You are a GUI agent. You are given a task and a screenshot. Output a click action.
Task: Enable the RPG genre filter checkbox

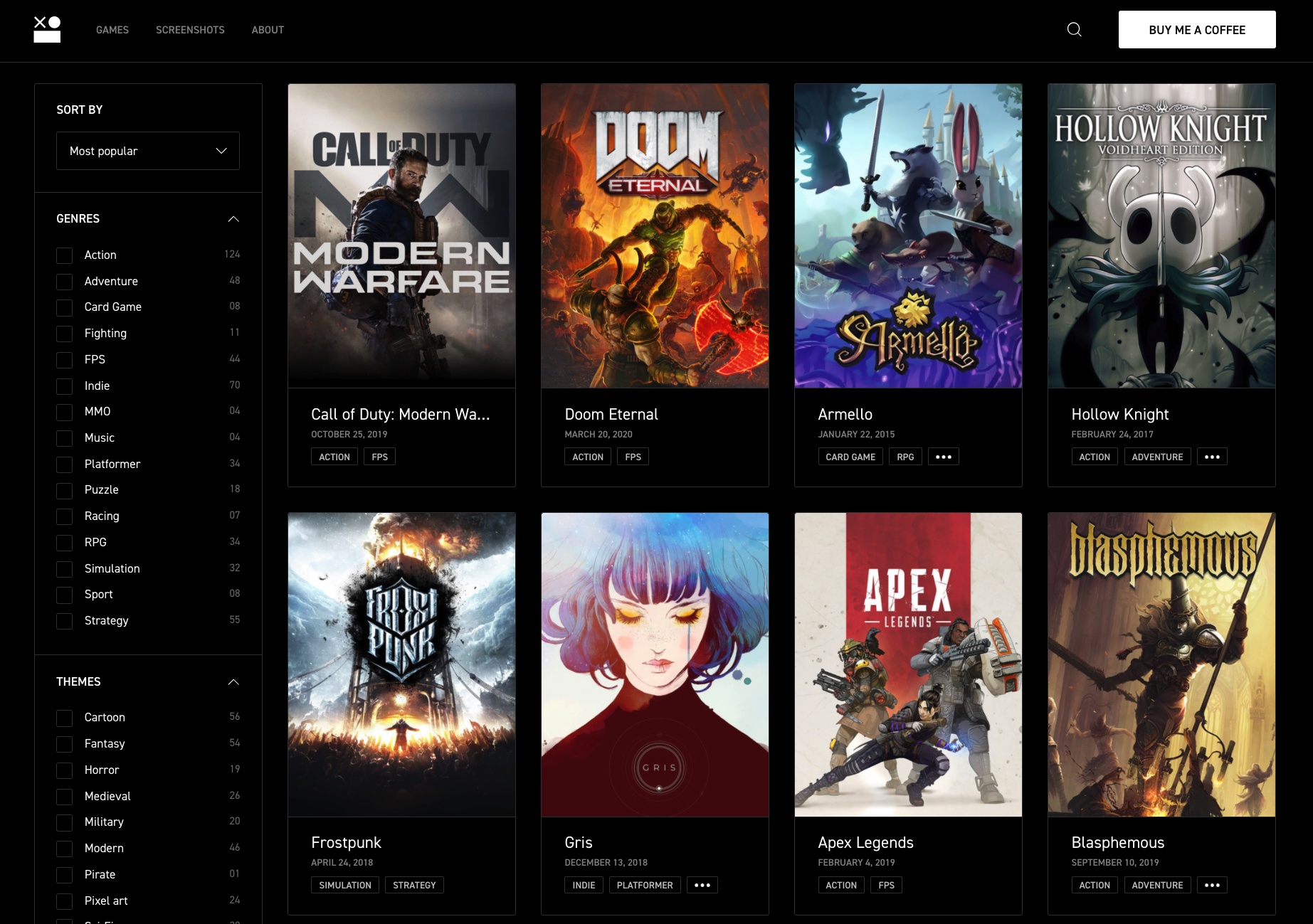tap(65, 543)
